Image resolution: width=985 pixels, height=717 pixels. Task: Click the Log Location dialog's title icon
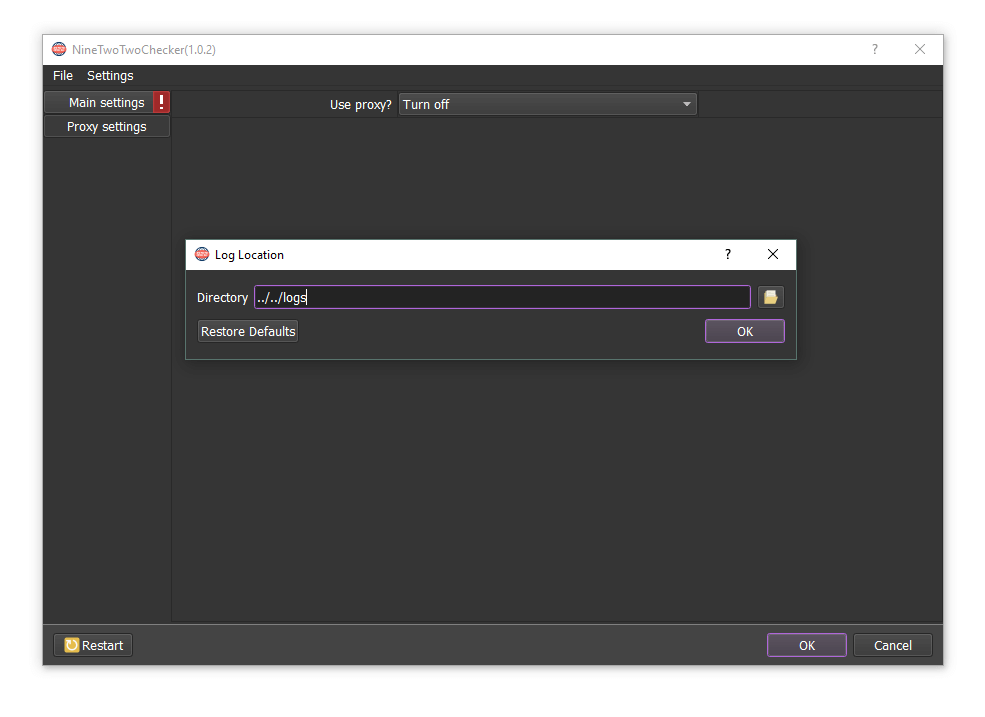[202, 255]
